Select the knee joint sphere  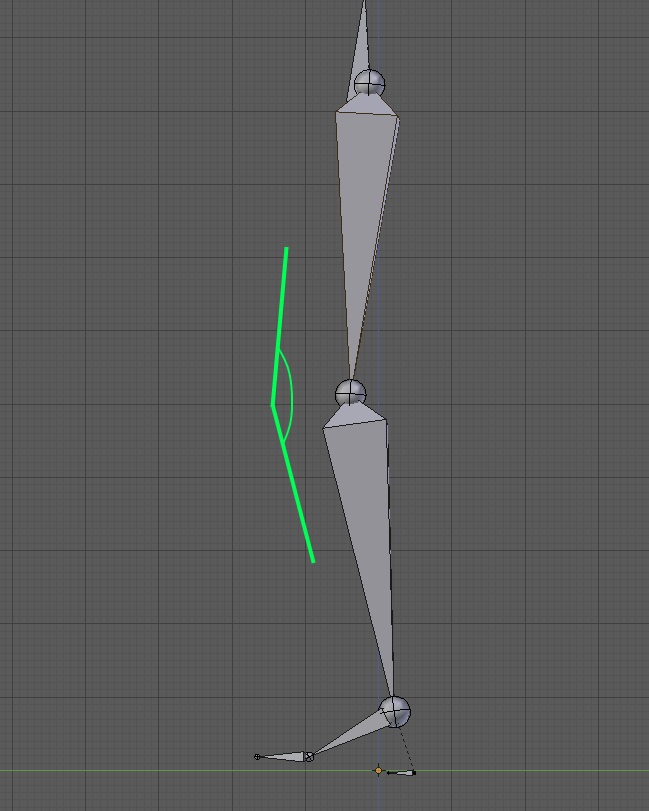(351, 393)
